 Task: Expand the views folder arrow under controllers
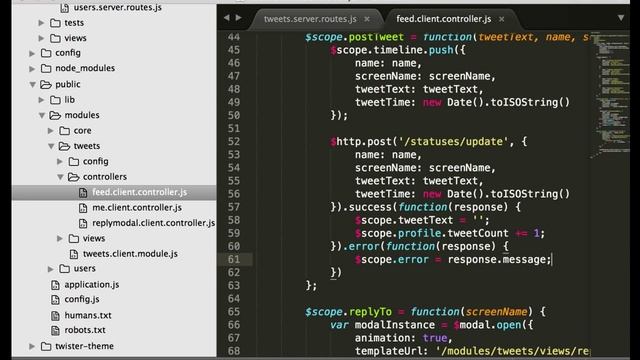[x=60, y=238]
